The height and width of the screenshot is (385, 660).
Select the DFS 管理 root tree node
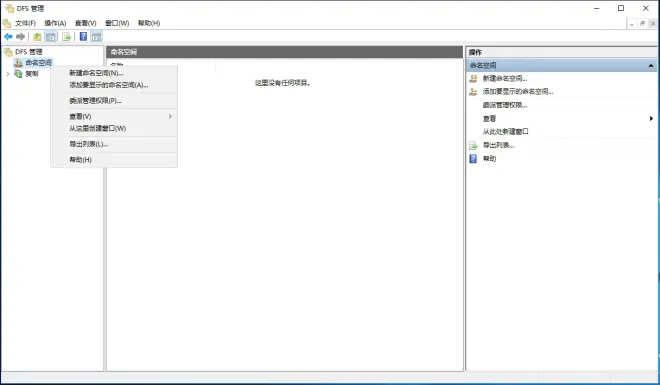[29, 52]
